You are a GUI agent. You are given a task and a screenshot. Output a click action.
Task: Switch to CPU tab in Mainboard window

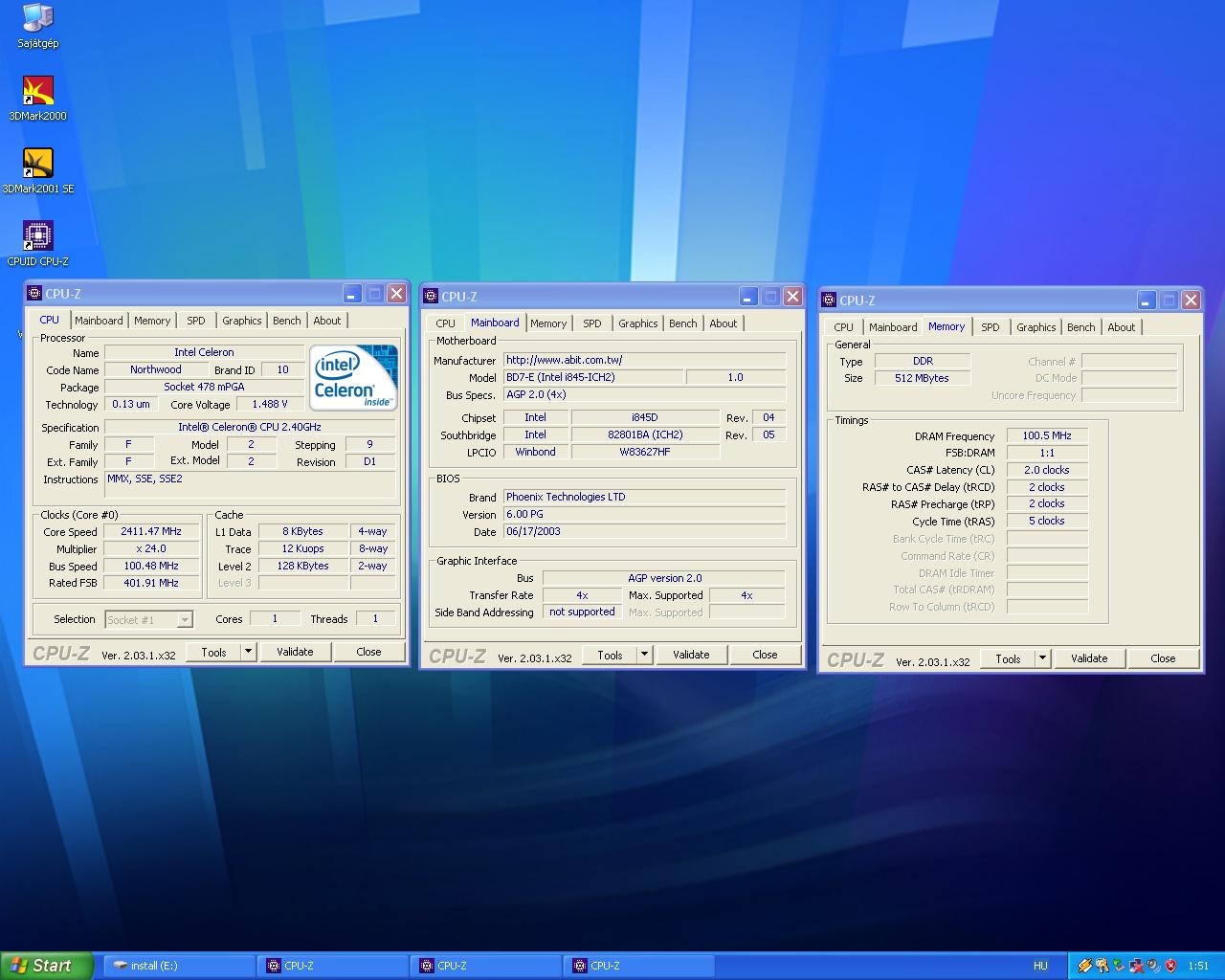click(446, 323)
